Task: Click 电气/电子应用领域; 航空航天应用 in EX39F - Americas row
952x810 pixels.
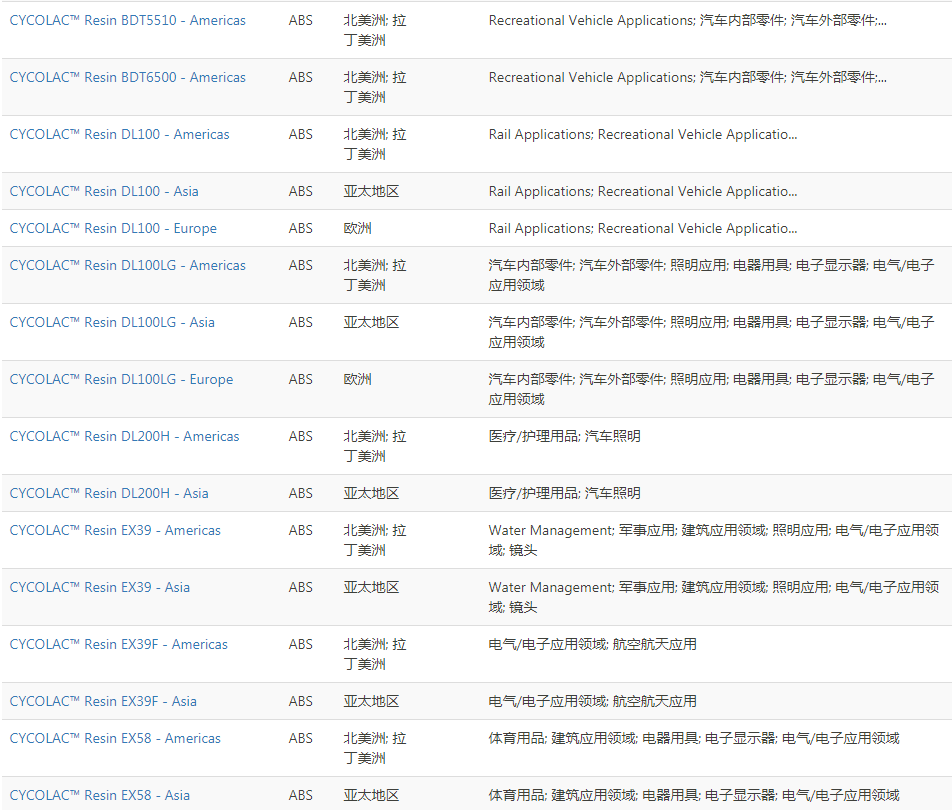Action: click(x=592, y=644)
